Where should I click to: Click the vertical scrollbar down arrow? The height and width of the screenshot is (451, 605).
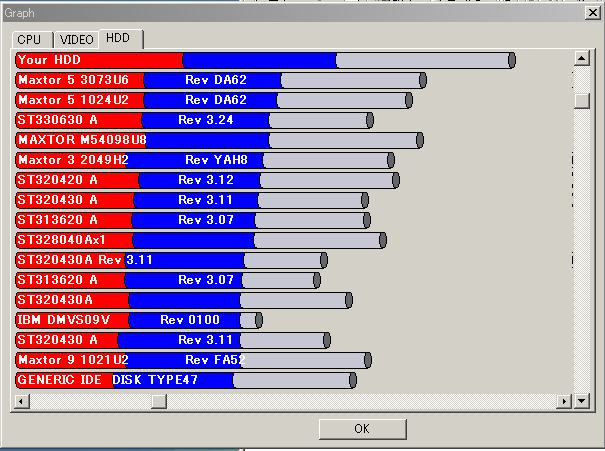point(581,401)
